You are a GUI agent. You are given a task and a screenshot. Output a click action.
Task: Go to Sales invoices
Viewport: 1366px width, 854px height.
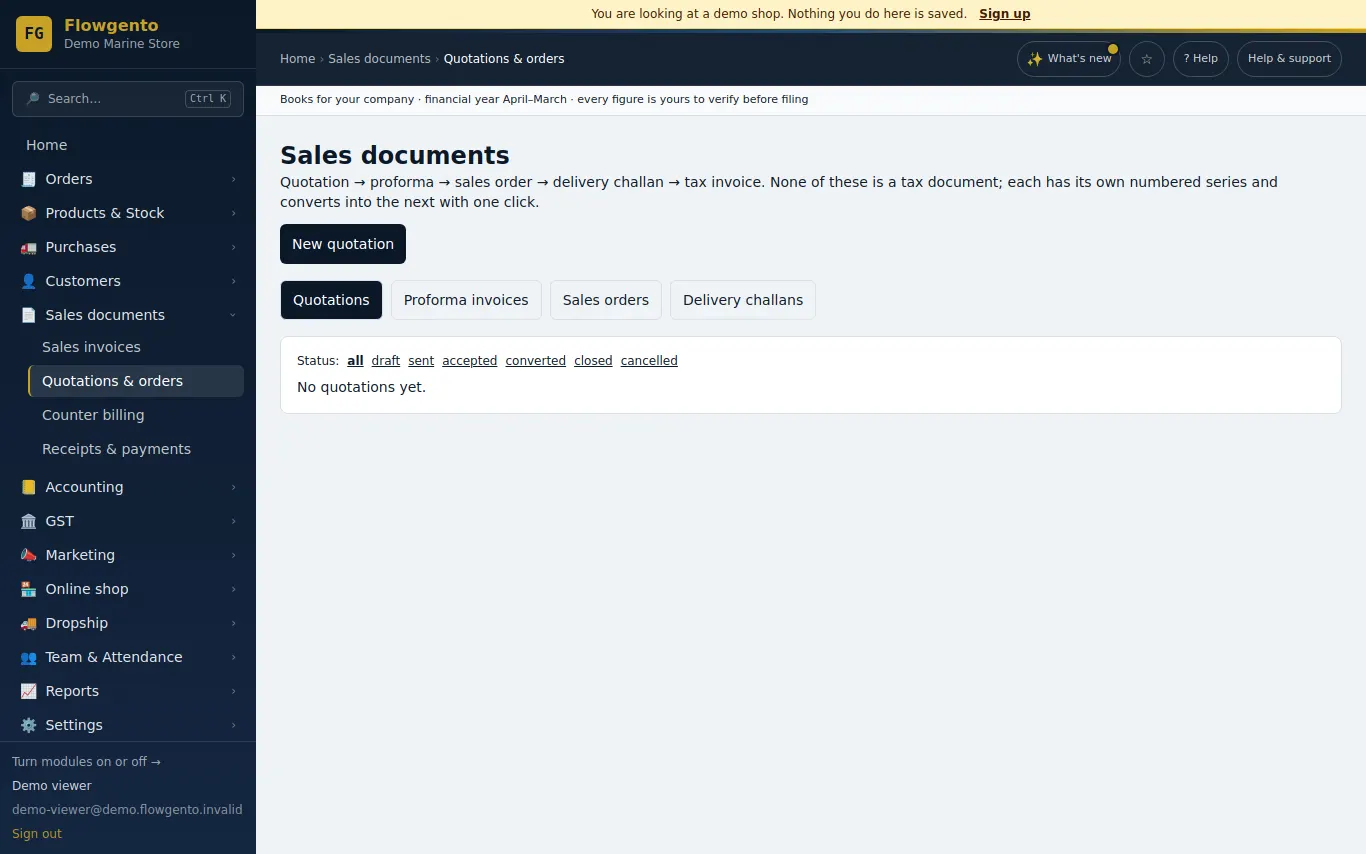pos(136,347)
